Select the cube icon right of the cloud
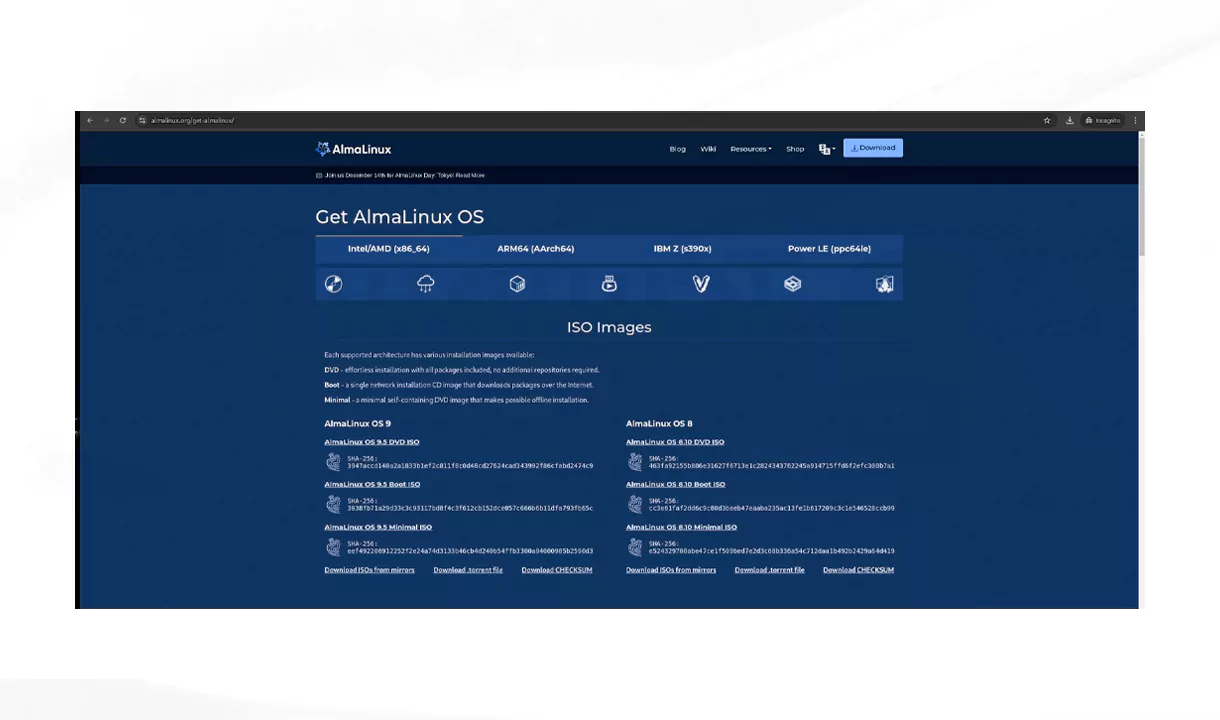Viewport: 1220px width, 720px height. click(x=517, y=284)
